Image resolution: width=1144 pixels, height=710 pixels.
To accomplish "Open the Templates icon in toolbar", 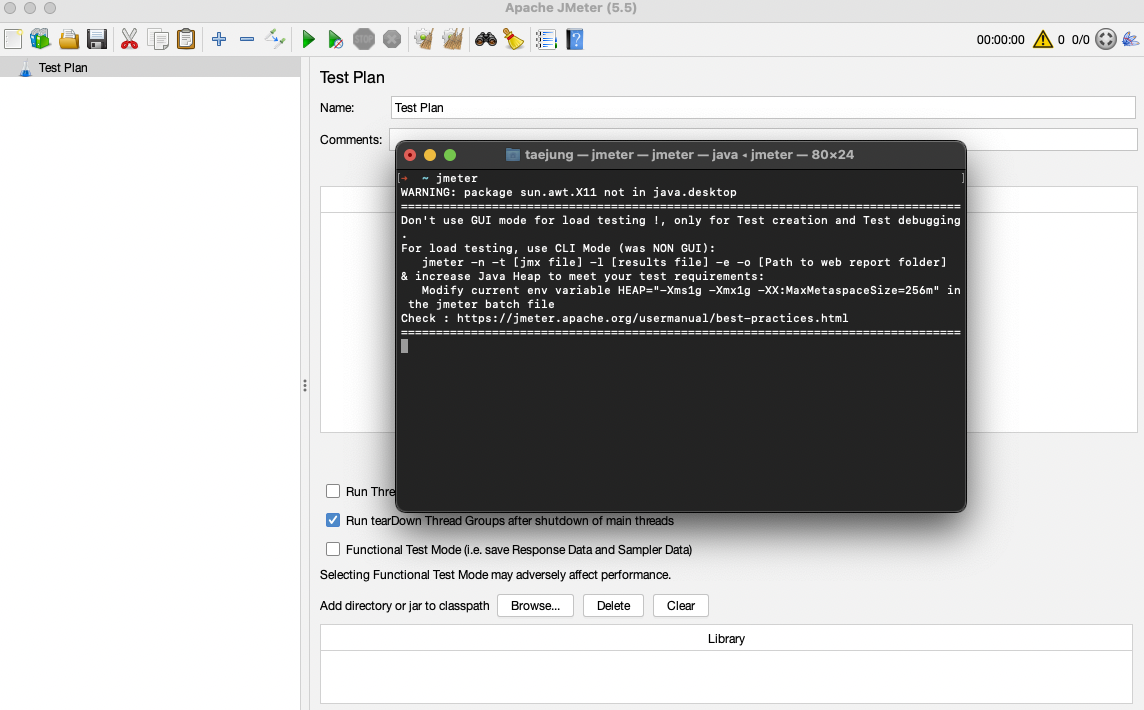I will pyautogui.click(x=40, y=39).
